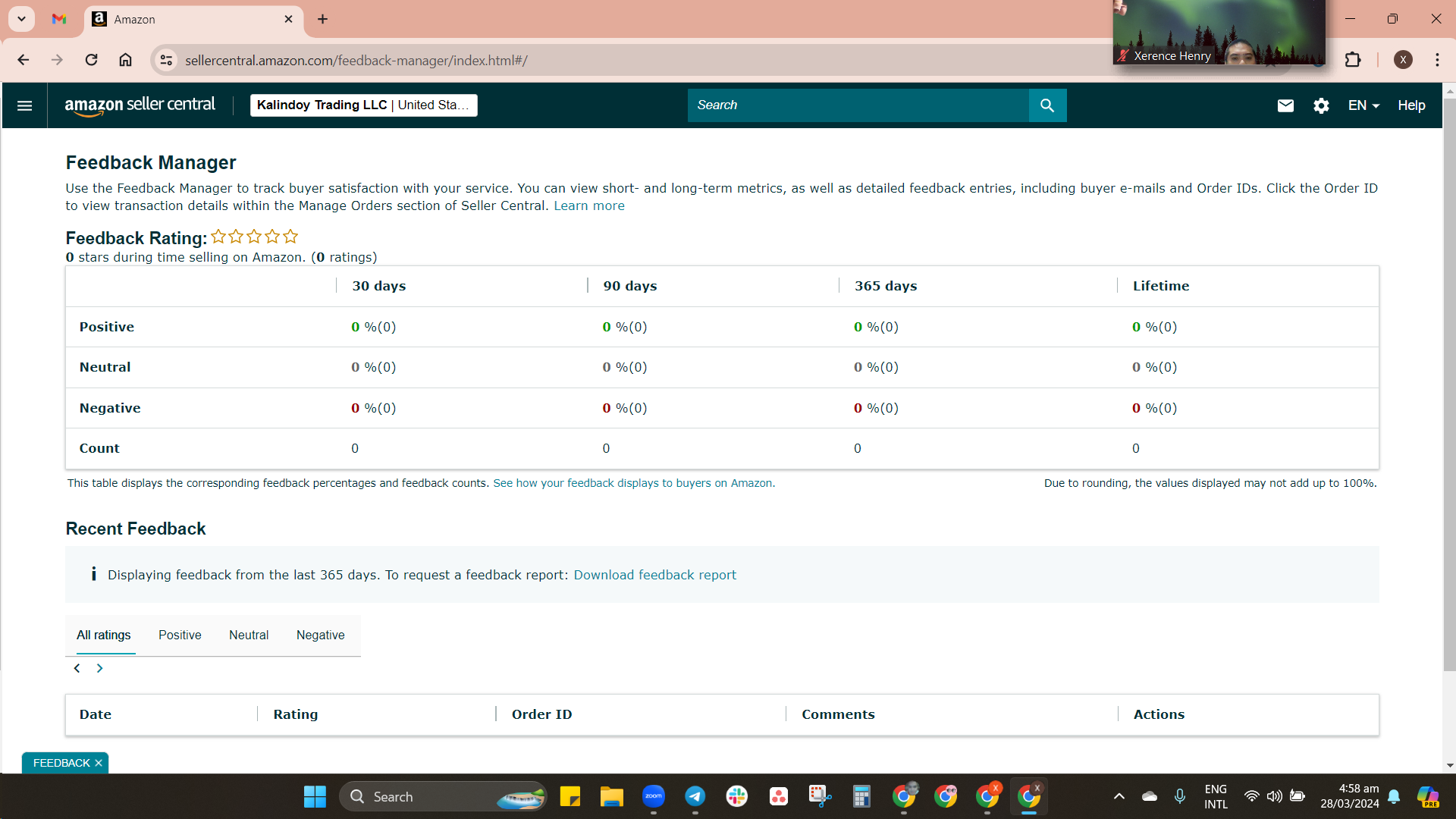
Task: Open browser home page
Action: pos(126,60)
